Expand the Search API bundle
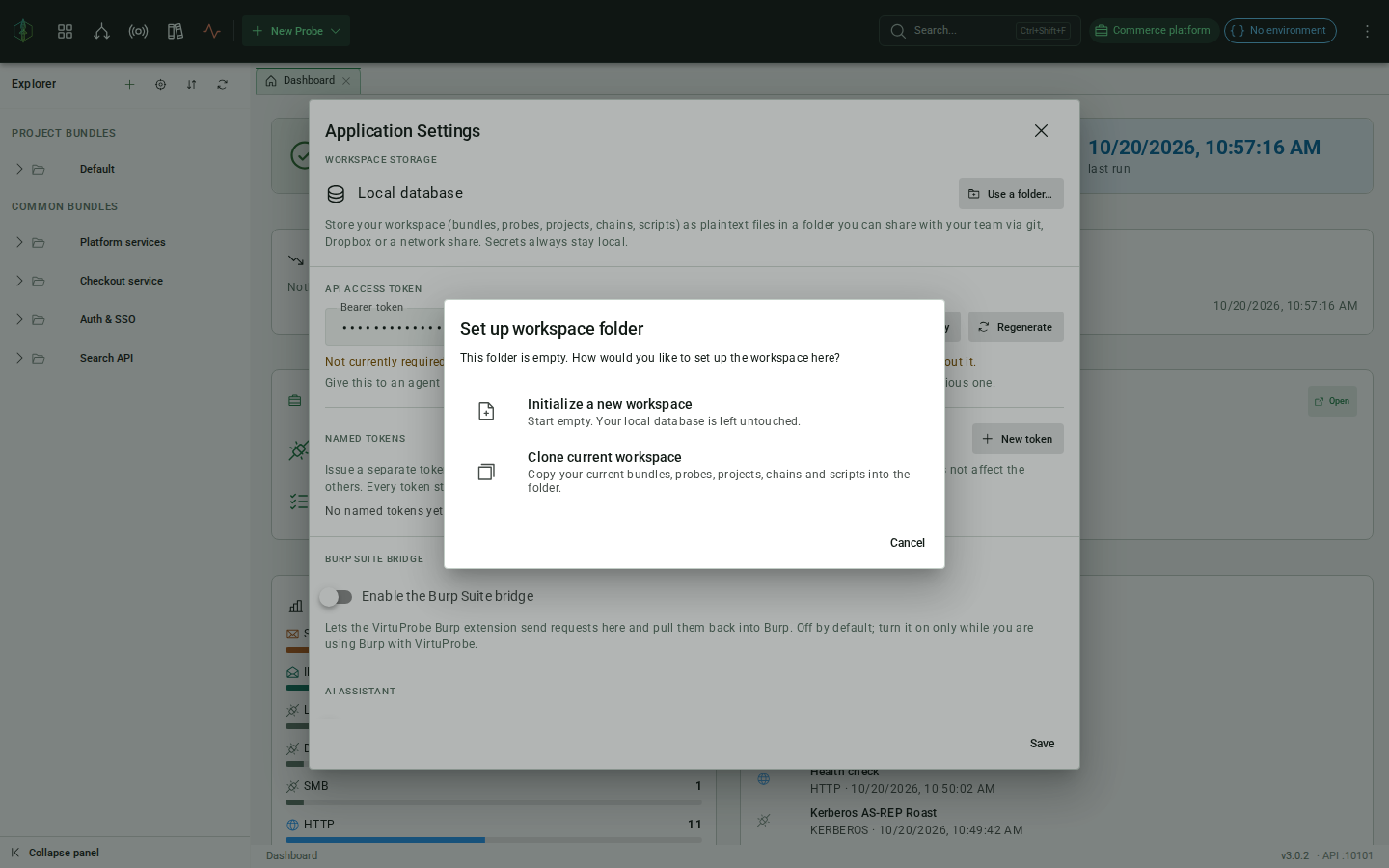This screenshot has height=868, width=1389. [19, 358]
